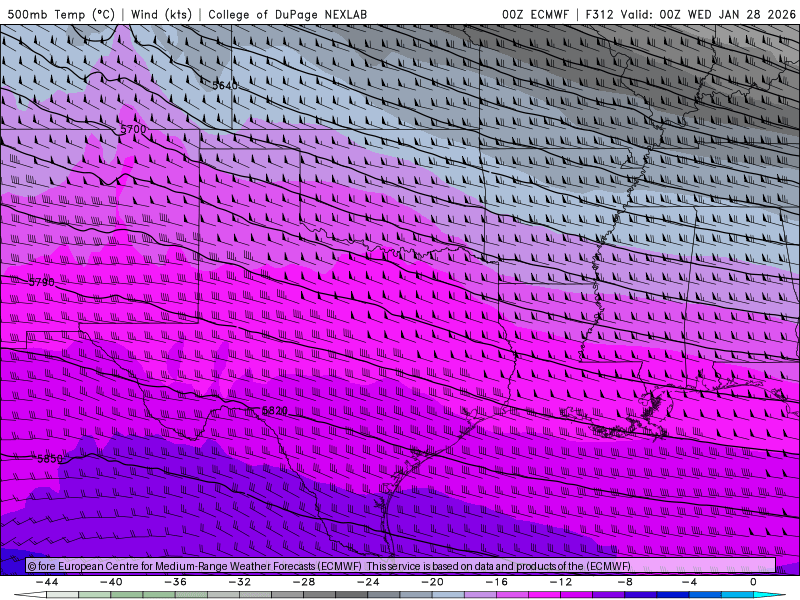Click the -4 colorbar scale value
800x600 pixels.
(689, 582)
